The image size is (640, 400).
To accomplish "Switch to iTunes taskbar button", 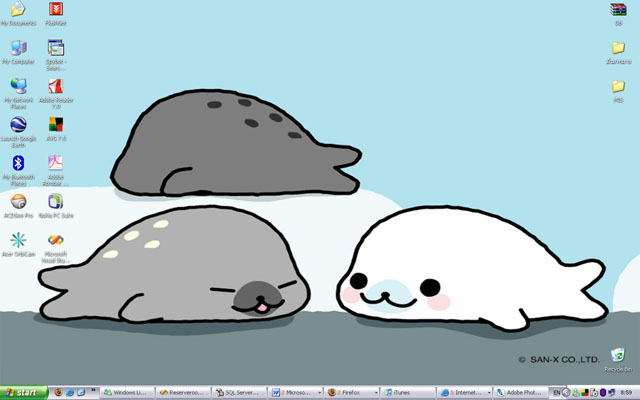I will (x=409, y=393).
